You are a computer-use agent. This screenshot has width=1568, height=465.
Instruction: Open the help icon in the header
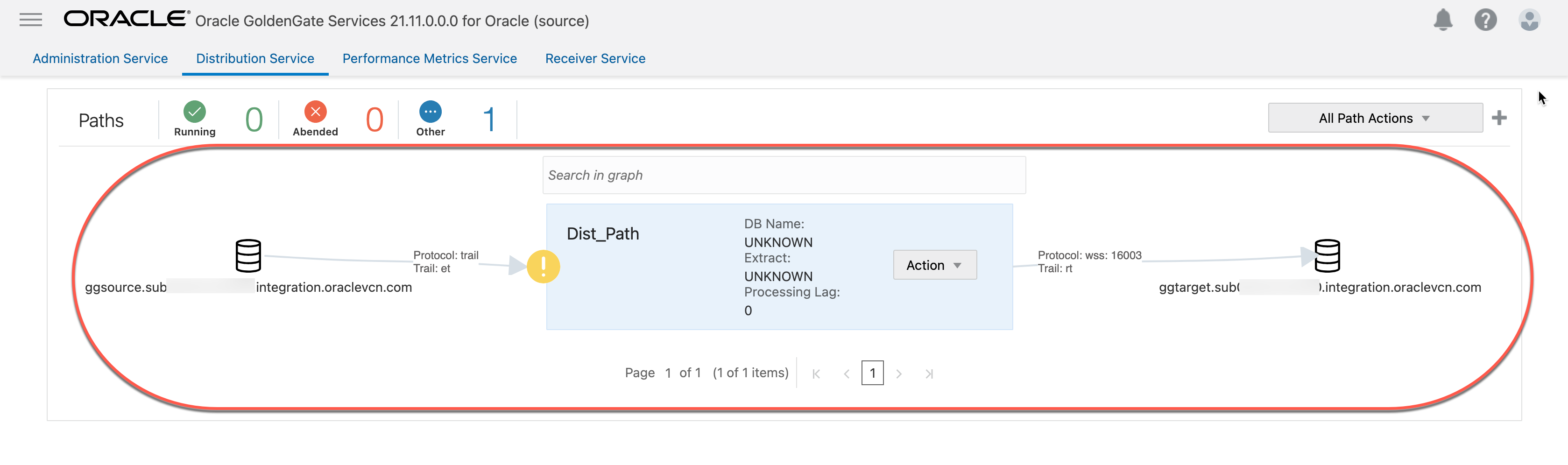(x=1486, y=20)
